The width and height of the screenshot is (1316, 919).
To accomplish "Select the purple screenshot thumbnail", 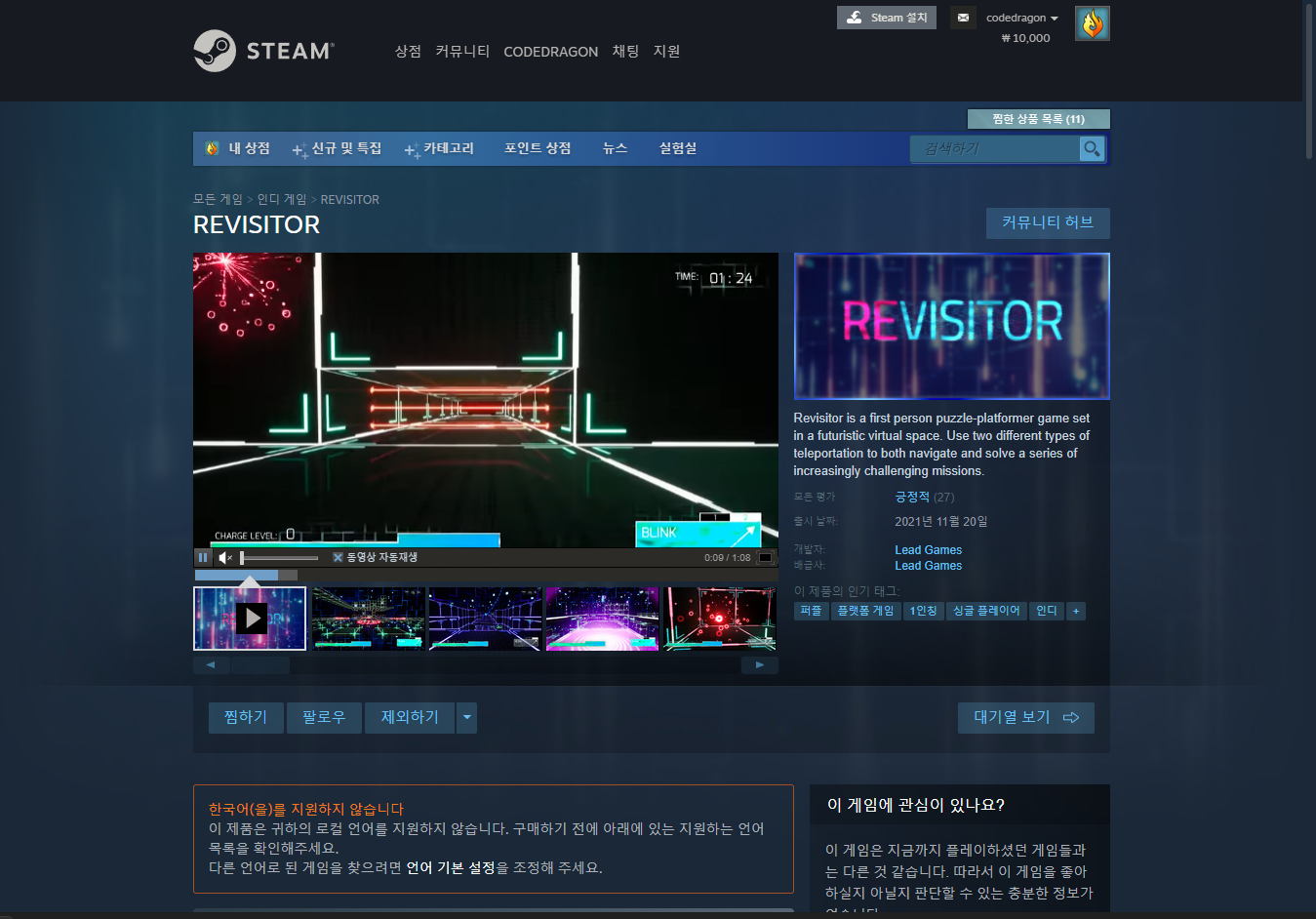I will pos(602,619).
